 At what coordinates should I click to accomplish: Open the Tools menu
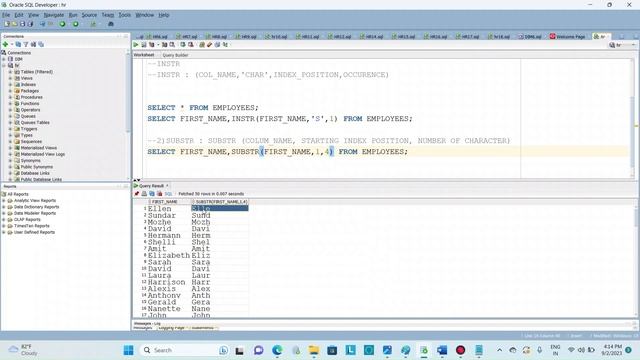coord(124,15)
